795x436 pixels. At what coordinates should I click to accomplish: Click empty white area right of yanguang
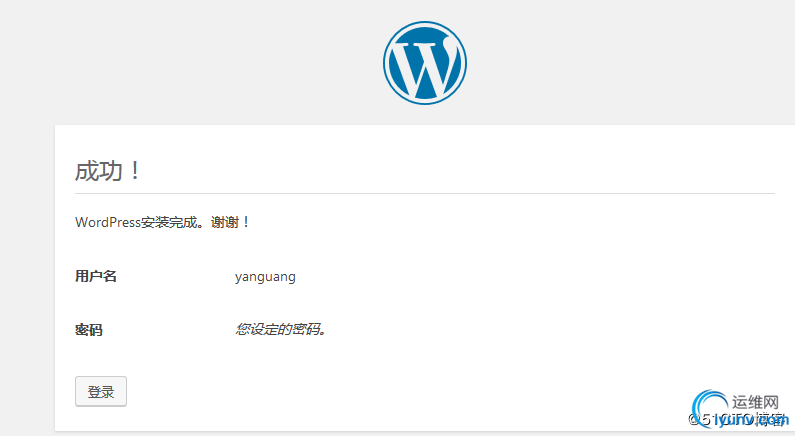[507, 277]
